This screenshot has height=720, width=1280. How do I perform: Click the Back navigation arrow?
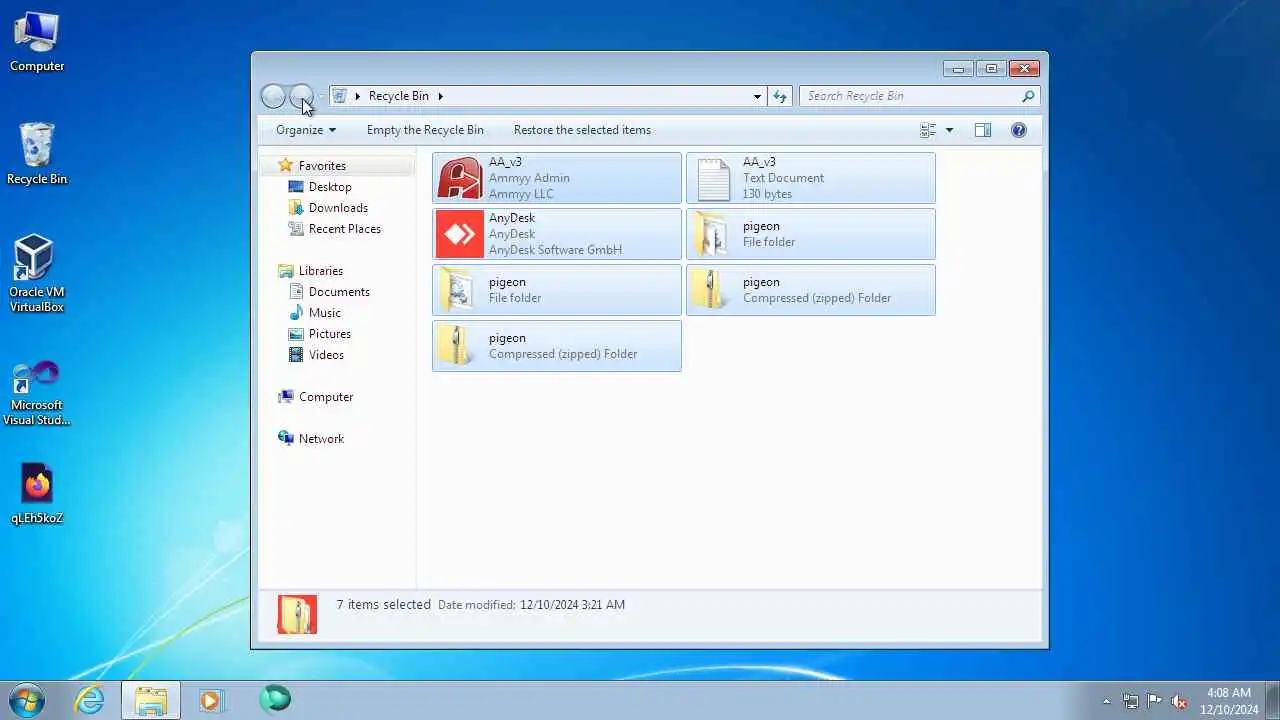(273, 96)
